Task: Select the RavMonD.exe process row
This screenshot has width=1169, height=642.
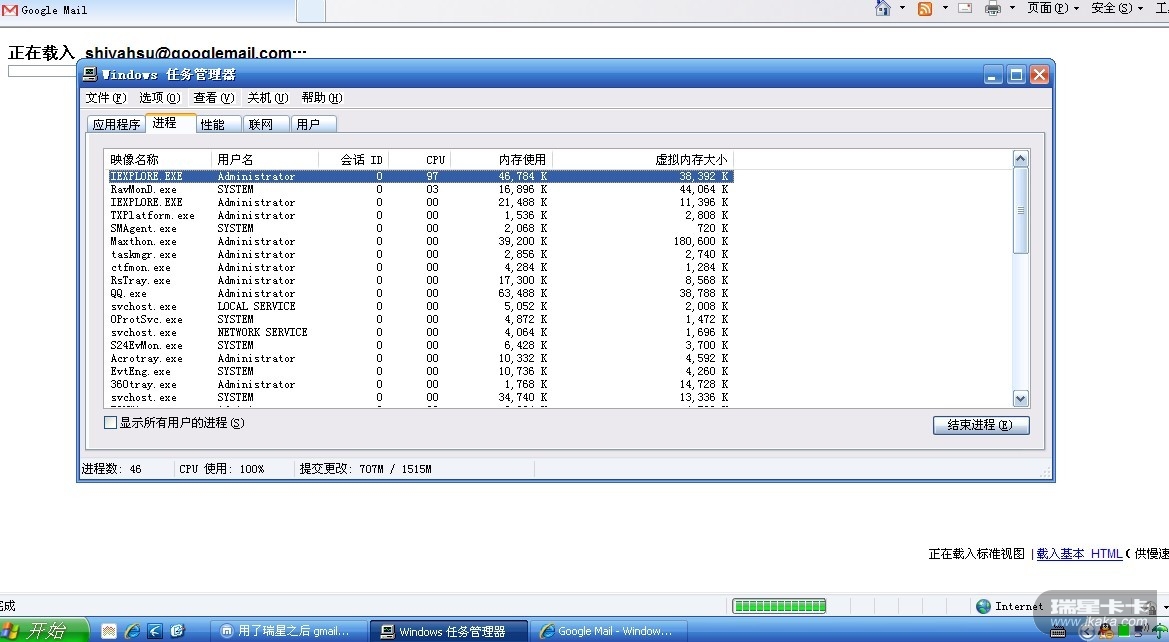Action: point(420,189)
